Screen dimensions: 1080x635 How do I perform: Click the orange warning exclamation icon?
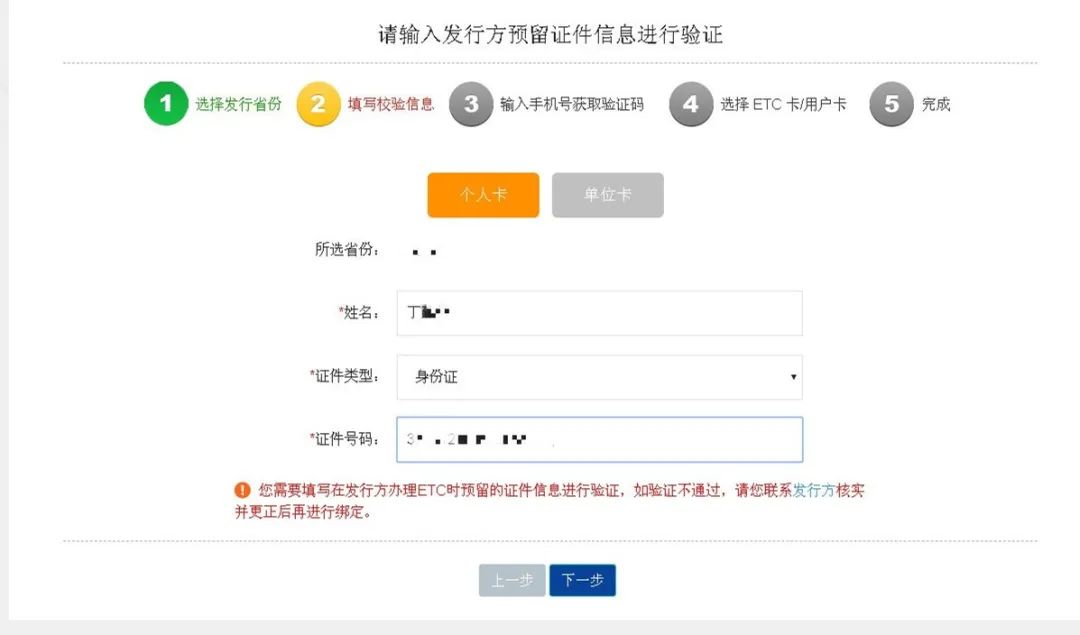pyautogui.click(x=242, y=490)
